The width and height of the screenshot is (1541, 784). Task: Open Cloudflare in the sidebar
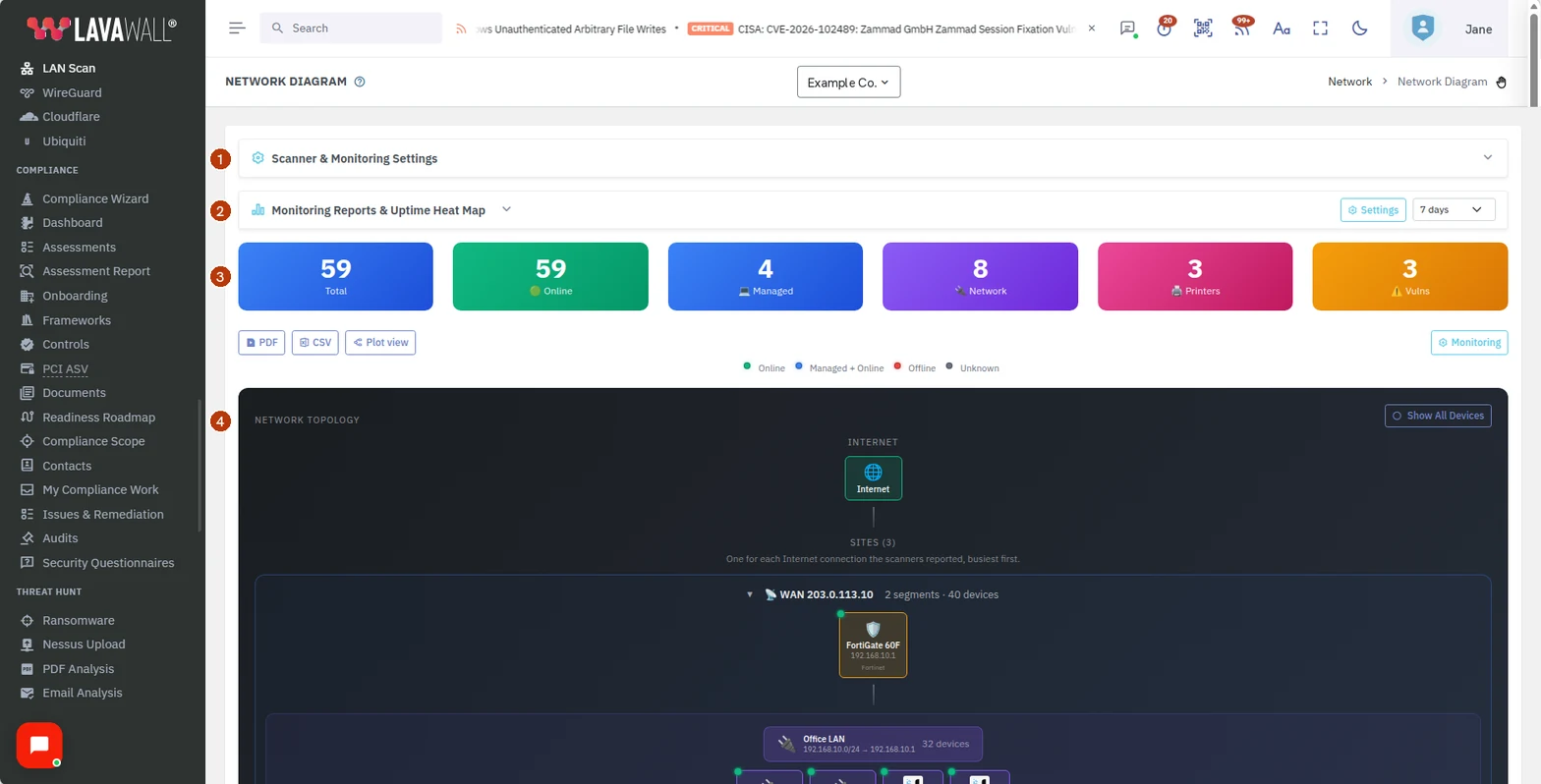(x=71, y=117)
